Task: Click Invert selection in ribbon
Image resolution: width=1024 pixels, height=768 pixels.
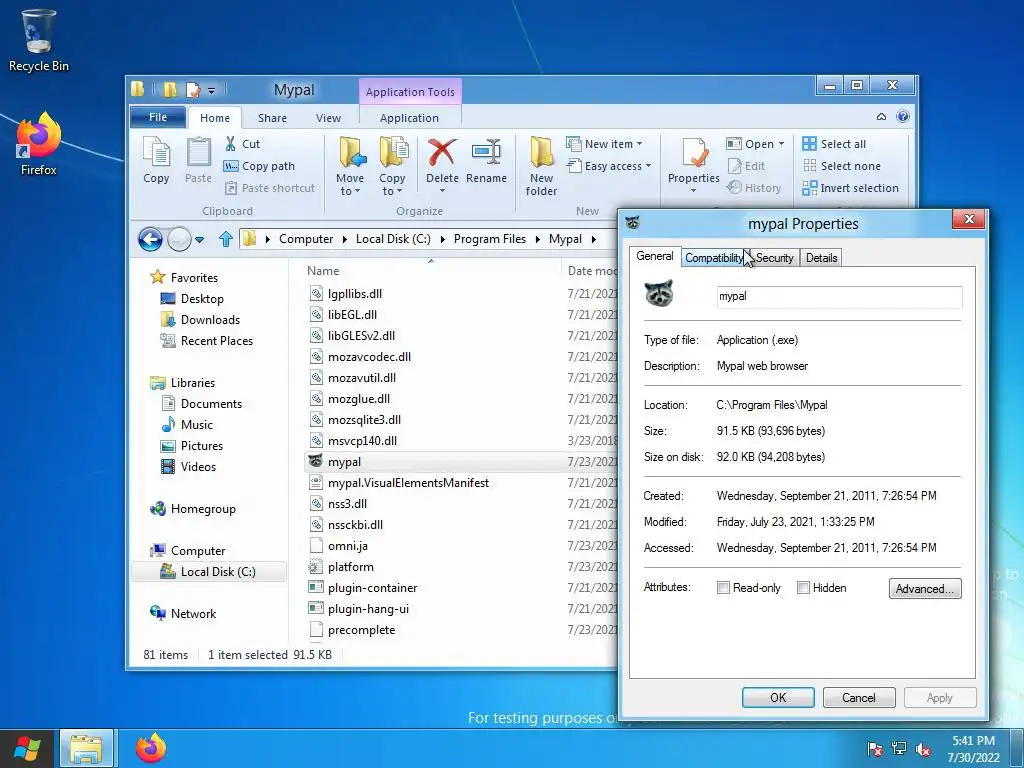Action: pos(850,188)
